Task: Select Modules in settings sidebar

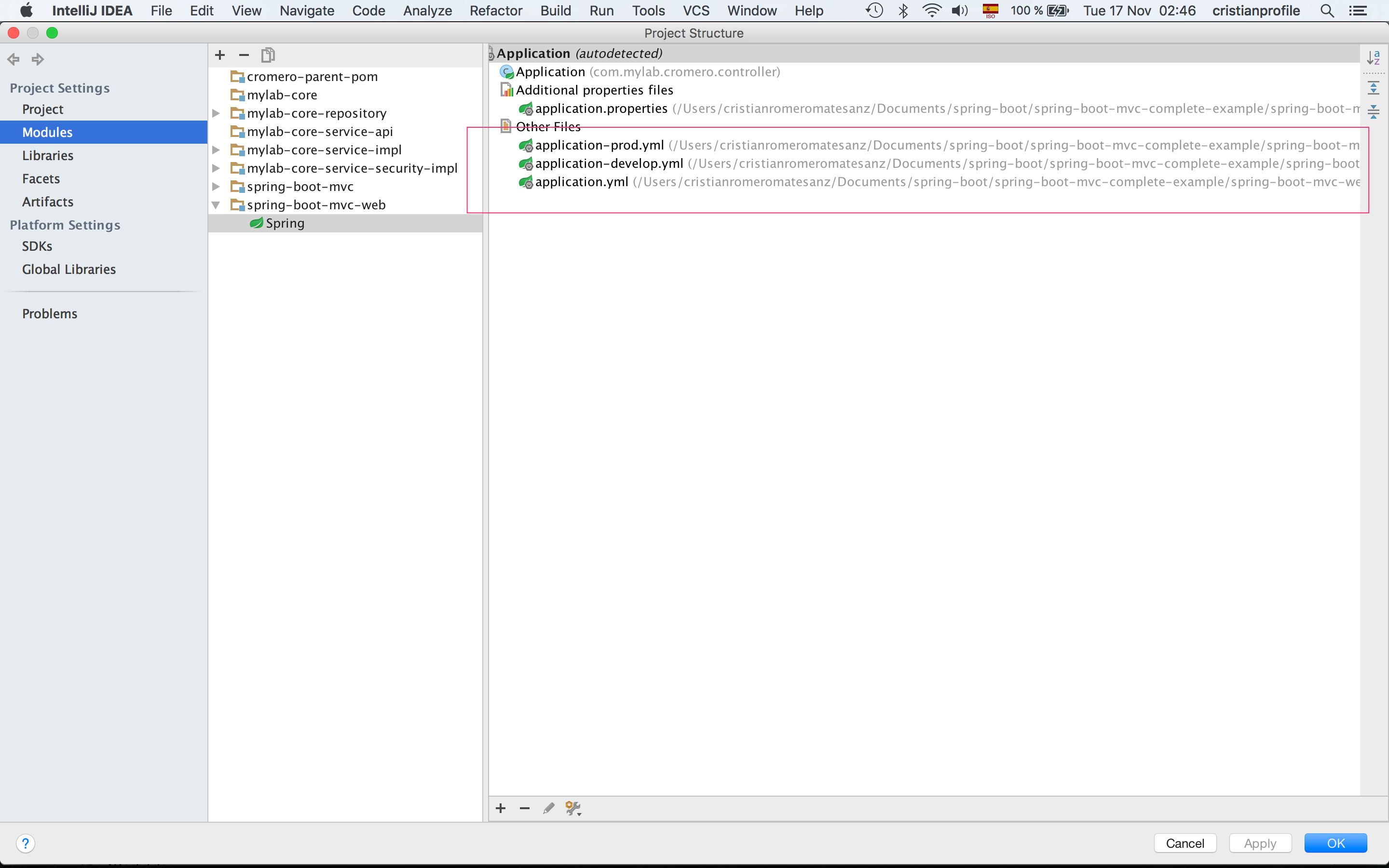Action: coord(103,132)
